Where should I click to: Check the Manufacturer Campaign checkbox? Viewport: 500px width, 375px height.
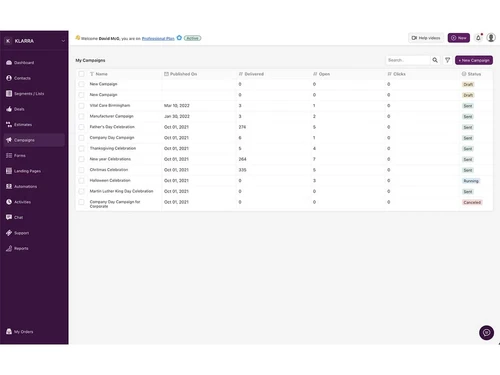pyautogui.click(x=81, y=116)
